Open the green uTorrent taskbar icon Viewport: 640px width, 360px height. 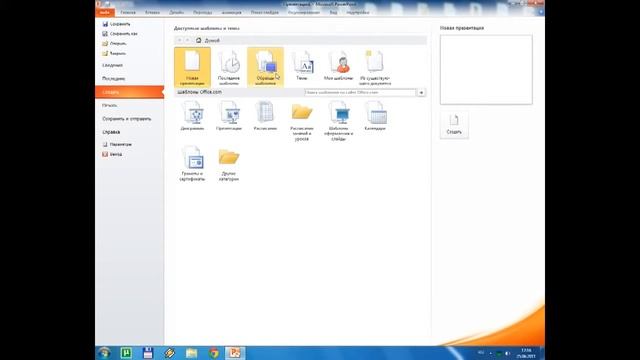(126, 353)
